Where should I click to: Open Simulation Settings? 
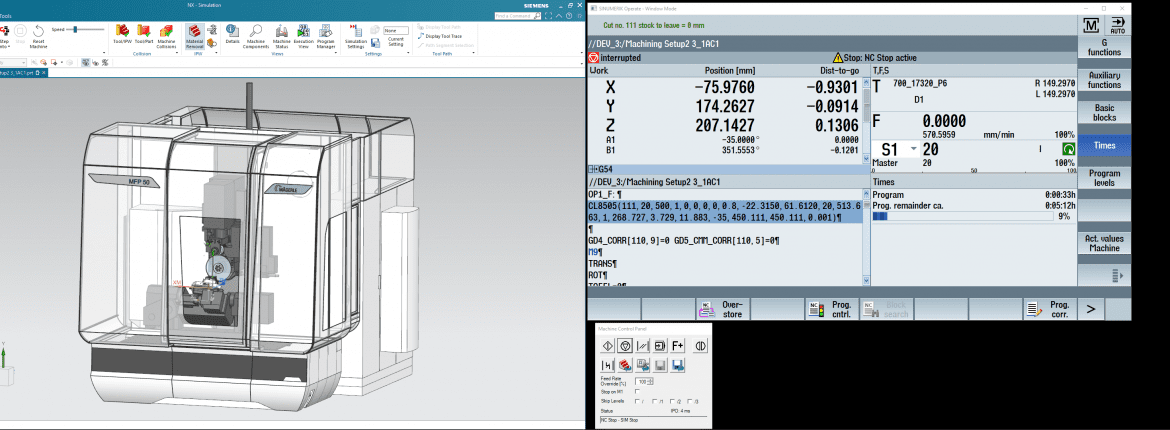tap(355, 37)
